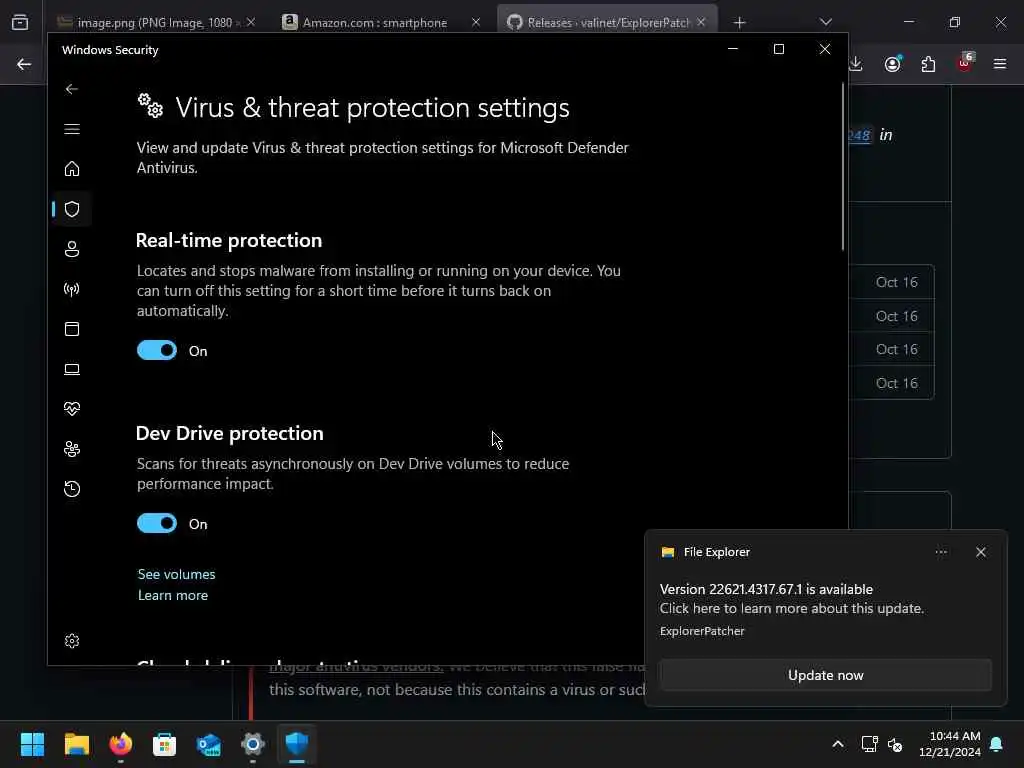This screenshot has height=768, width=1024.
Task: Open Outlook from the taskbar
Action: coord(209,743)
